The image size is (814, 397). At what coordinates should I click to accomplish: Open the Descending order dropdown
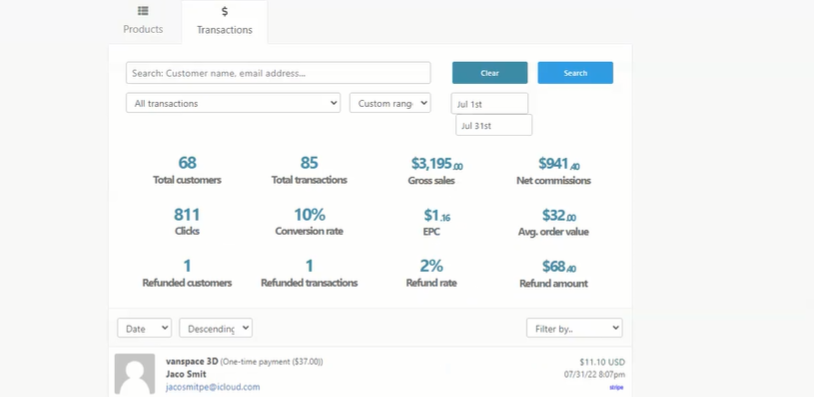[216, 328]
